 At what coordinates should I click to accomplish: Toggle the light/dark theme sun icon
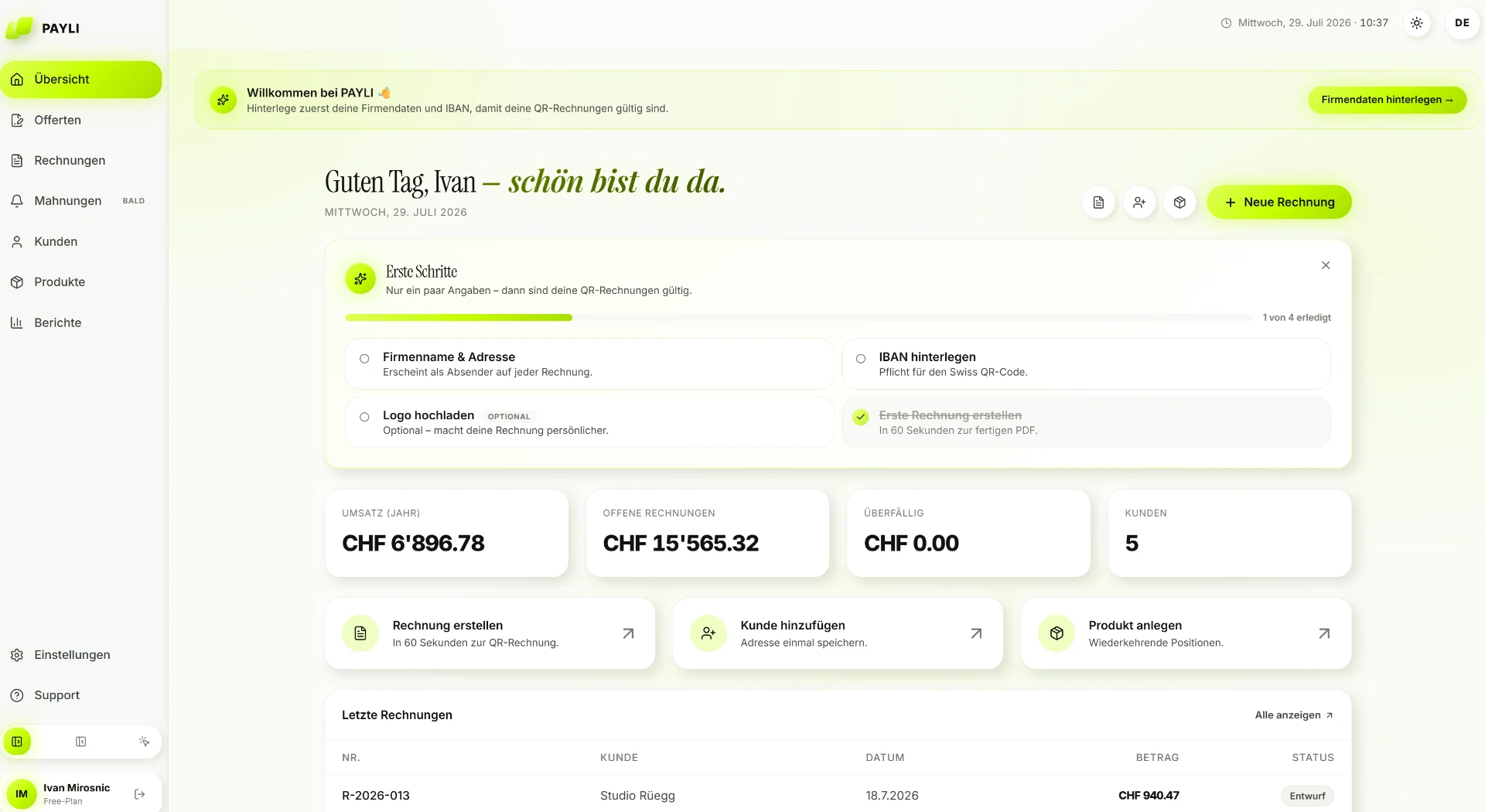point(1416,23)
